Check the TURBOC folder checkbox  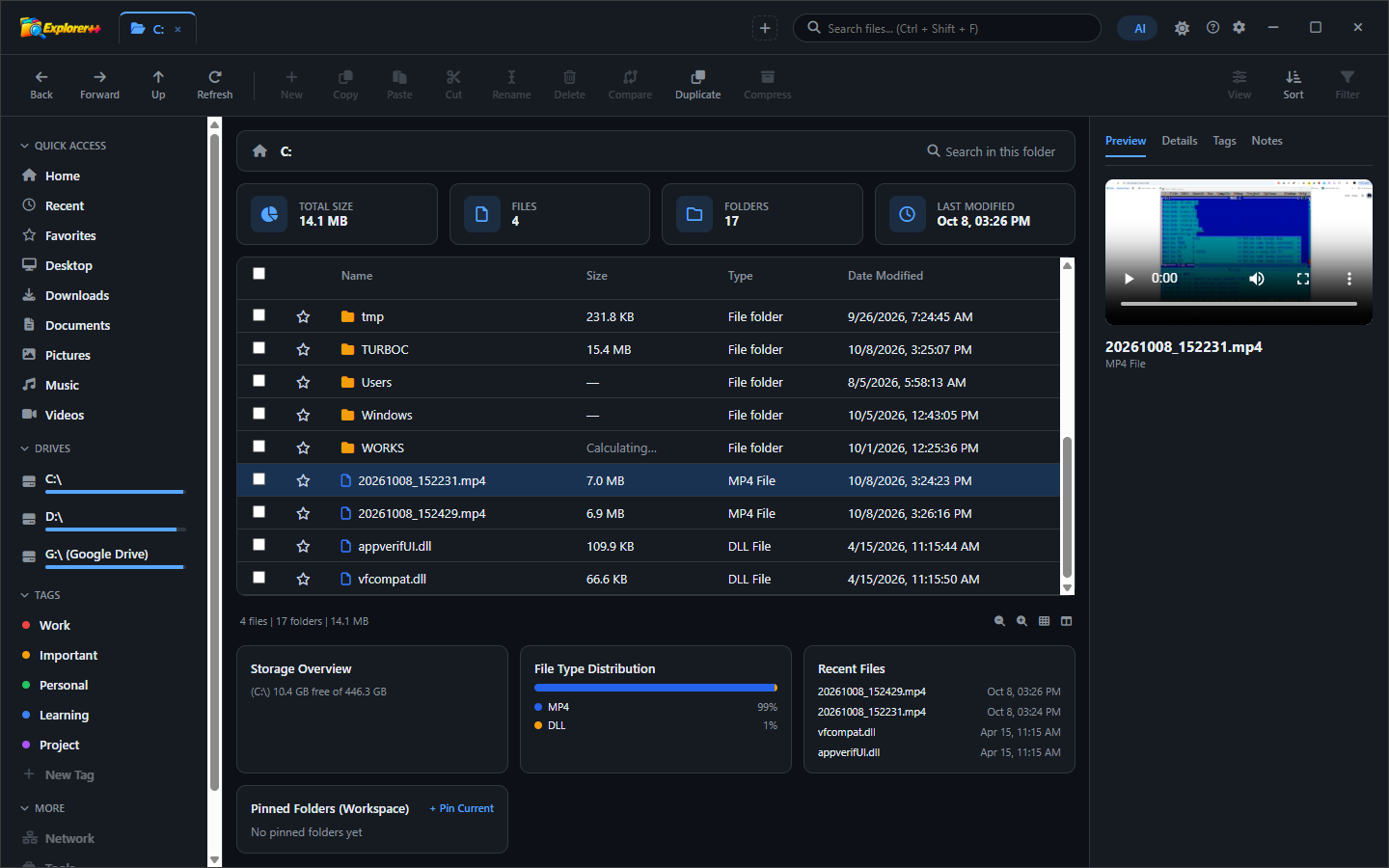(259, 348)
